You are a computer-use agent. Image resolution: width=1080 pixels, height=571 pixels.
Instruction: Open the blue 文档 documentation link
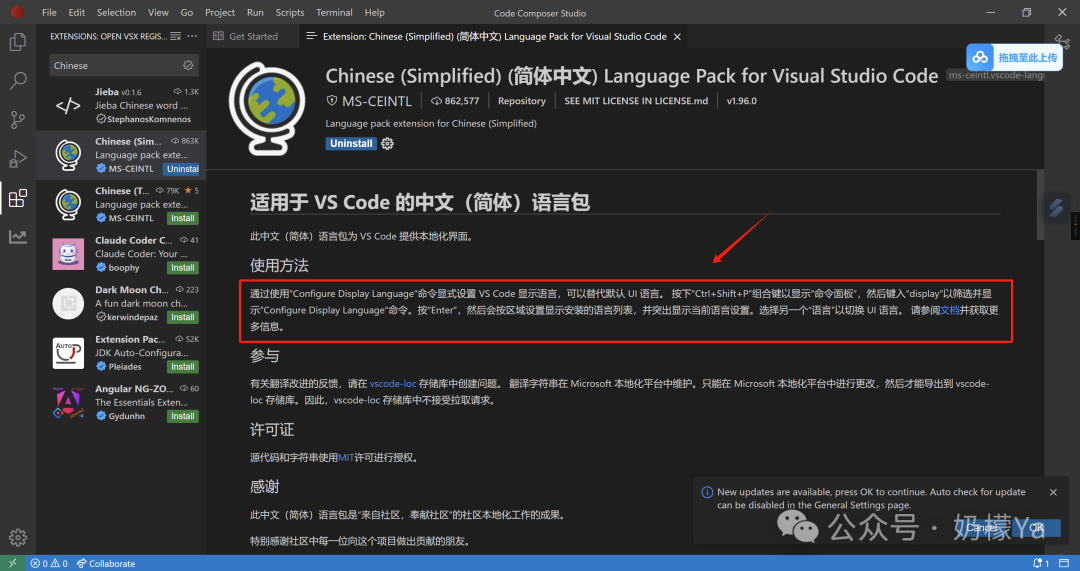(x=950, y=310)
